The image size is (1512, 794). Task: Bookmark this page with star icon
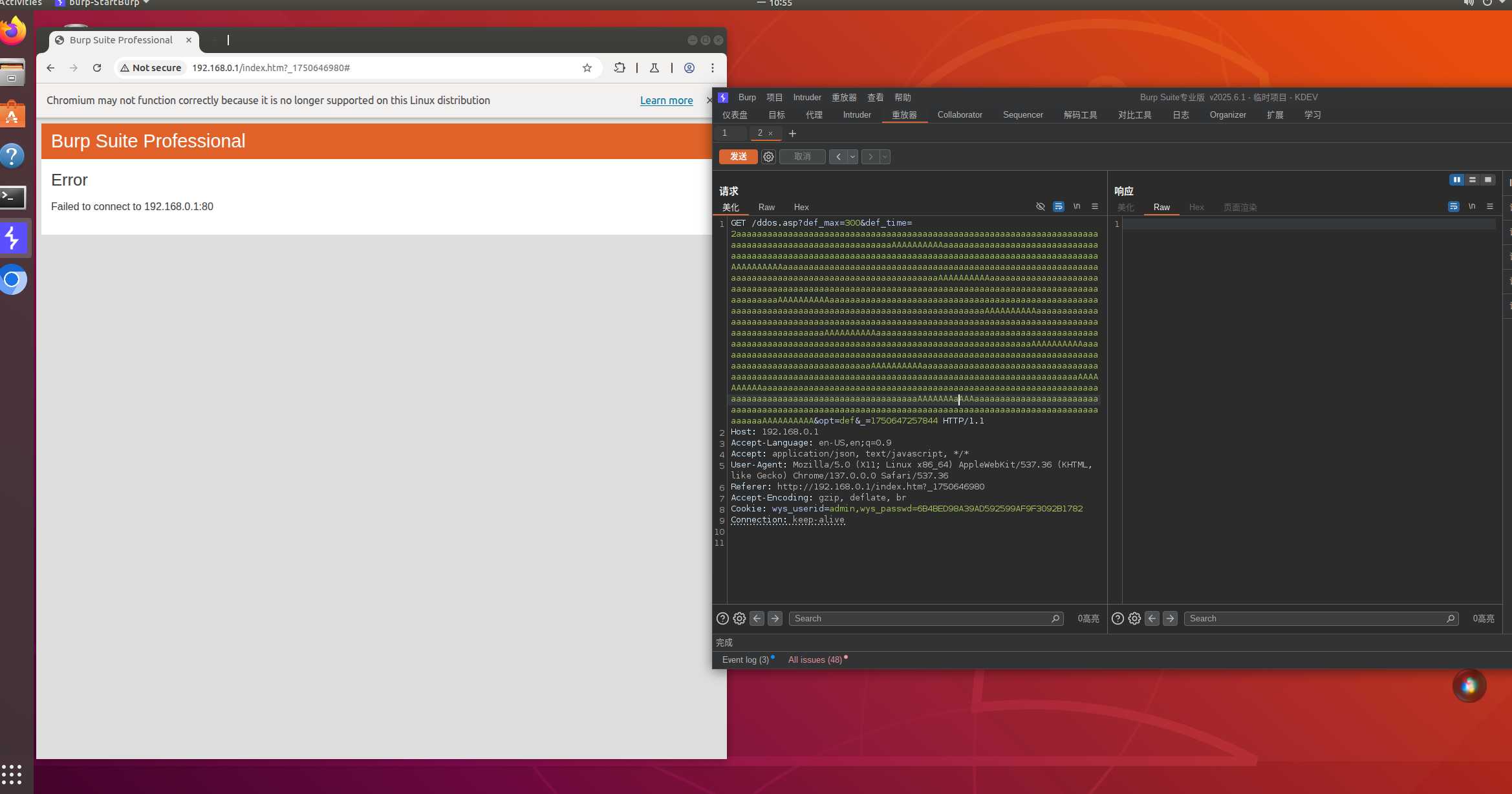587,68
